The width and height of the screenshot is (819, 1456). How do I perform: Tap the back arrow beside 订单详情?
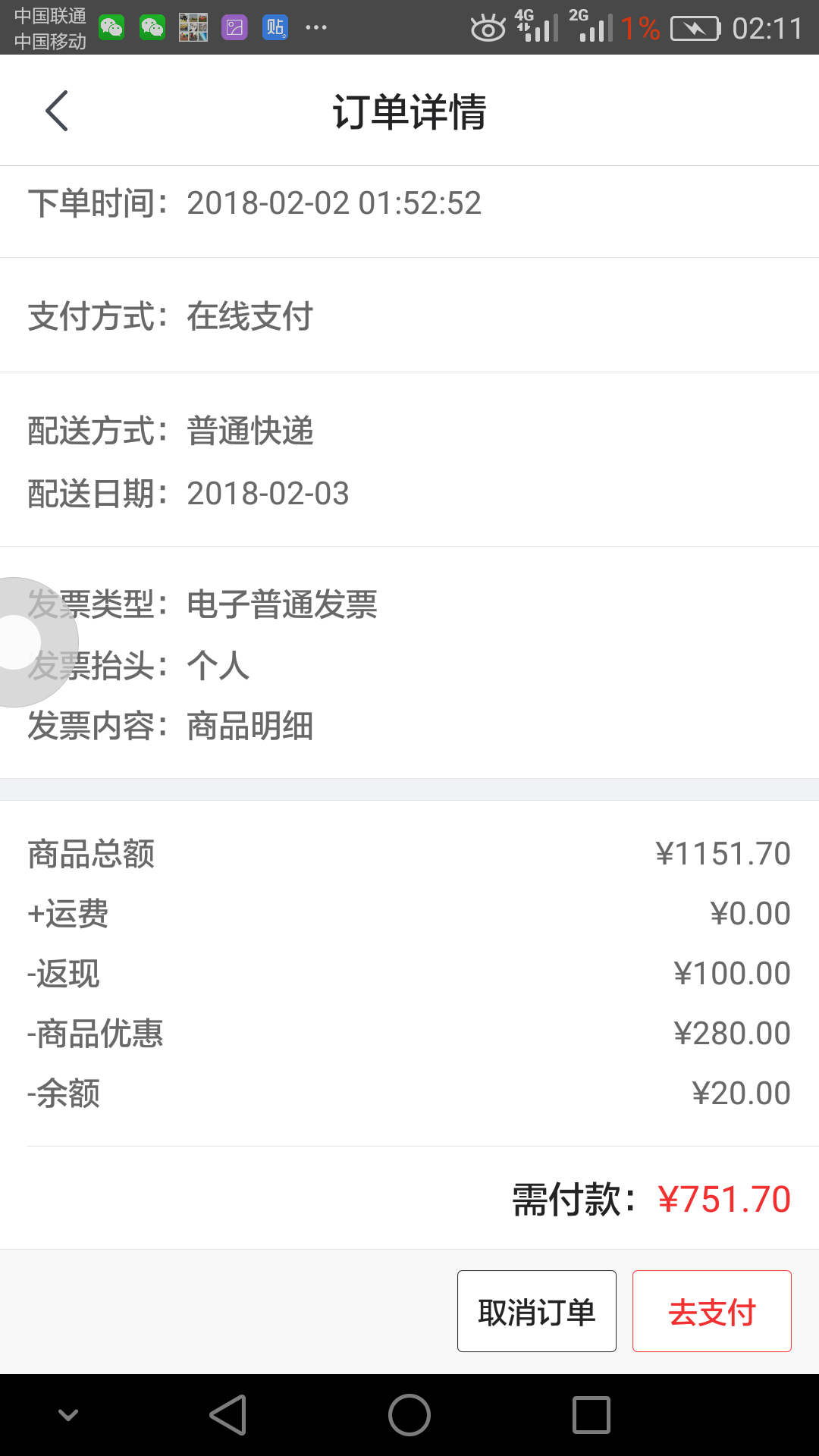(x=57, y=111)
